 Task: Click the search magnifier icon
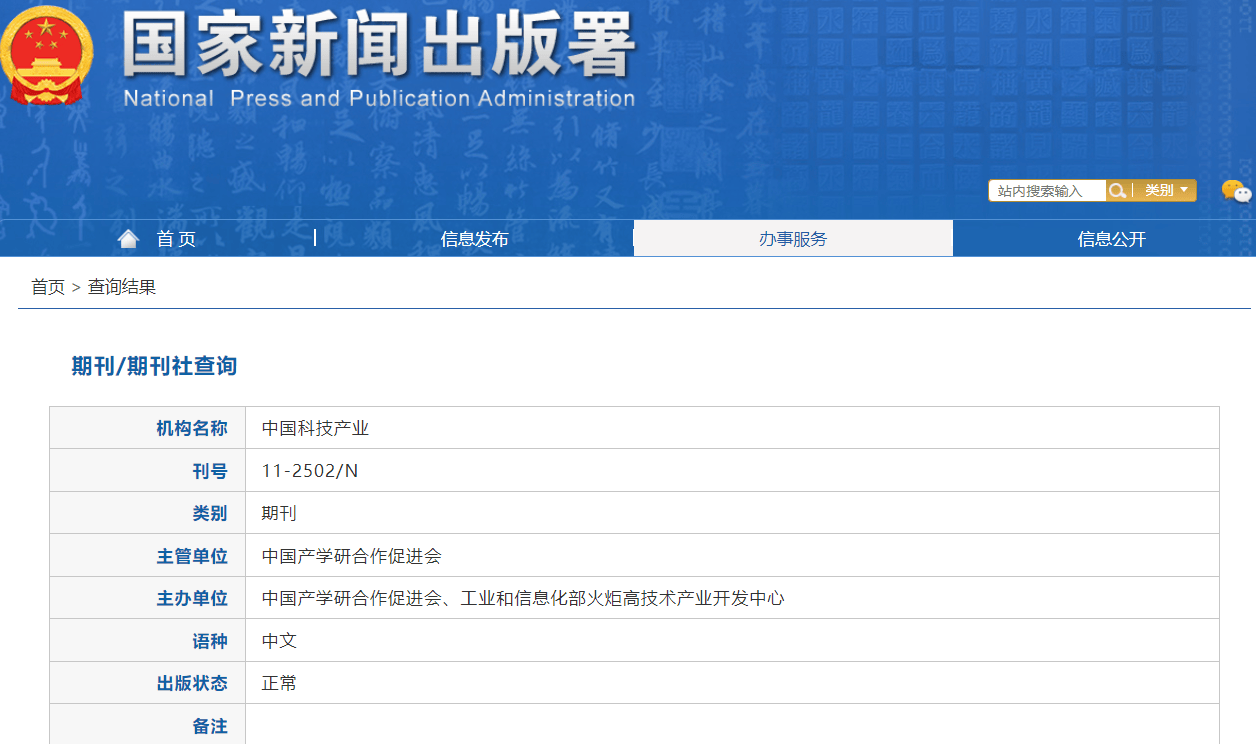(x=1117, y=190)
